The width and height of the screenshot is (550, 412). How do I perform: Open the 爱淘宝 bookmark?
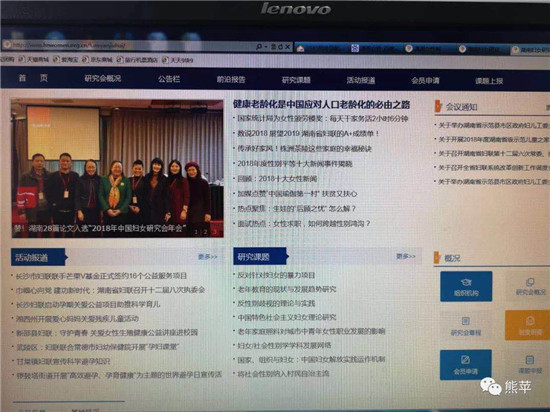pos(65,60)
